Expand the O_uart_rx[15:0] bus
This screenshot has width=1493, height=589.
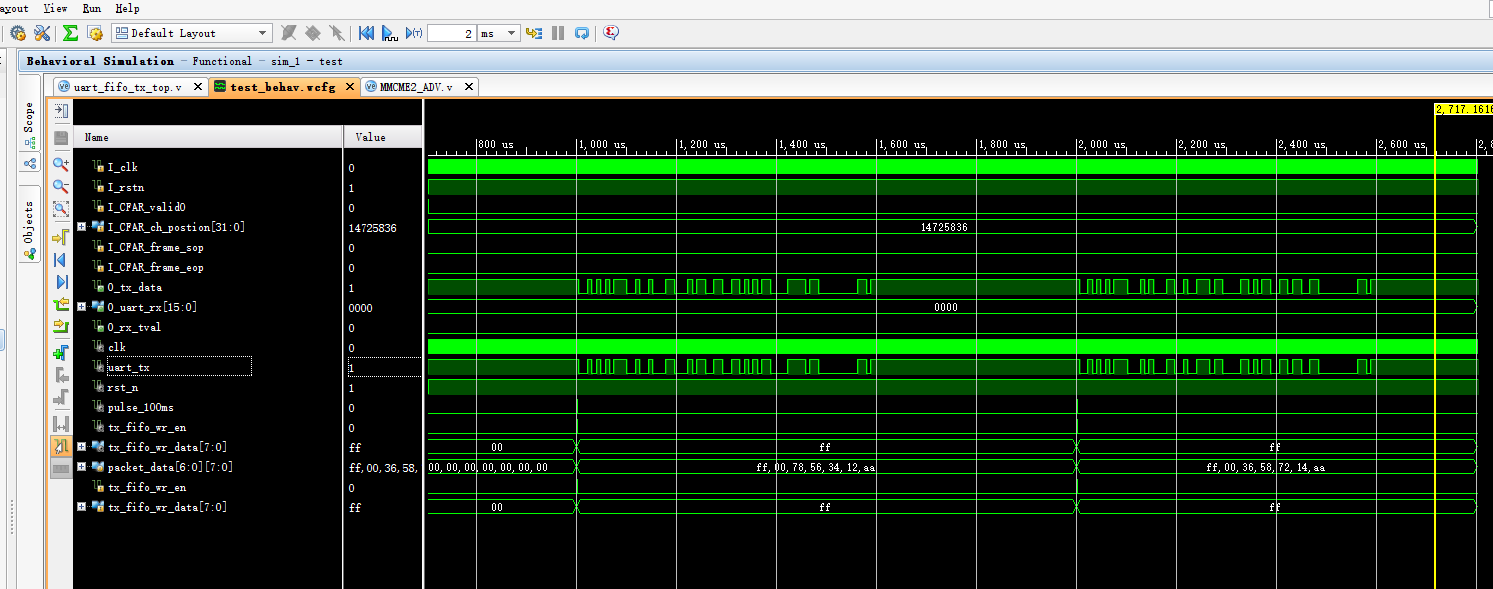[x=82, y=307]
